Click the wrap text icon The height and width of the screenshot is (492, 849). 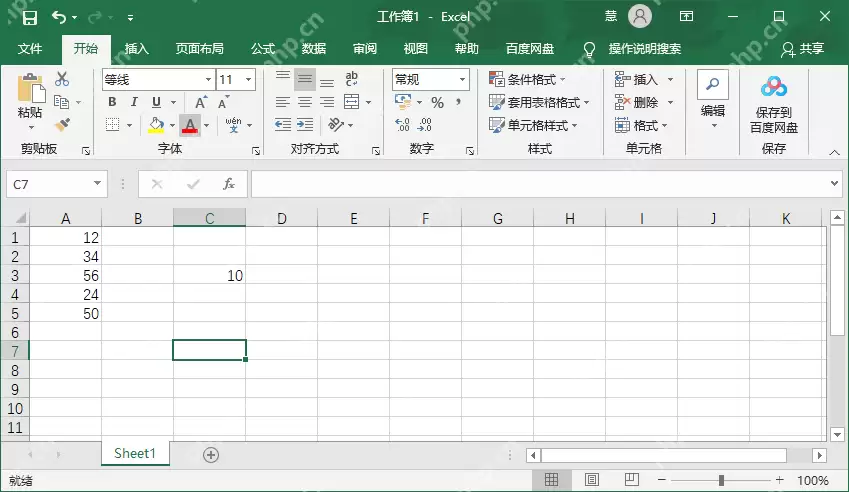point(351,79)
